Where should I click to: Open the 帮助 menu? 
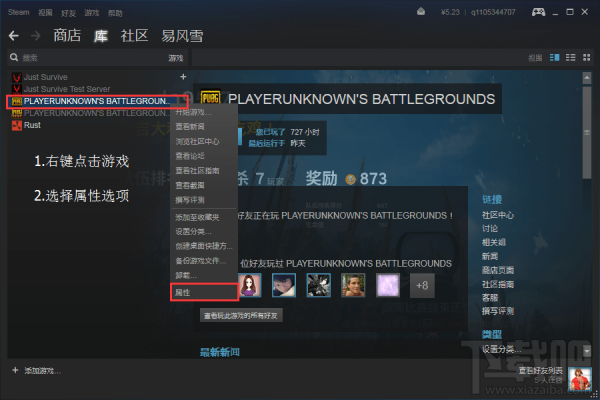coord(115,13)
